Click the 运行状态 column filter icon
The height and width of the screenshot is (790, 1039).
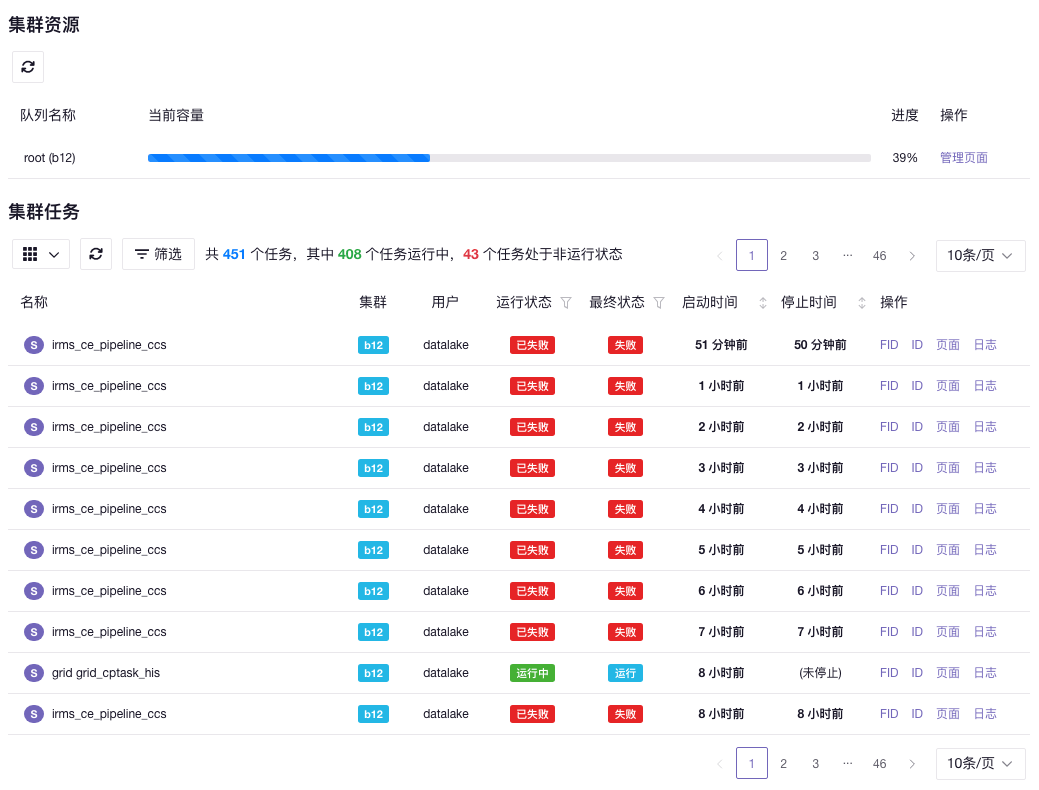pos(566,303)
